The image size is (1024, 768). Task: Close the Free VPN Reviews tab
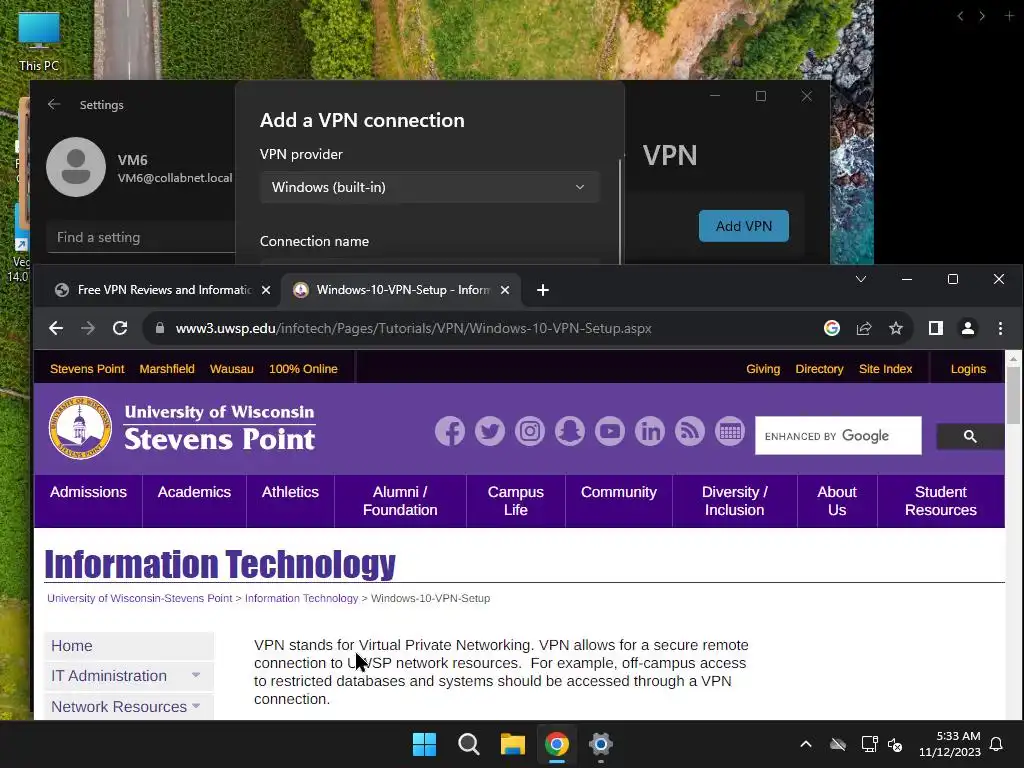(266, 290)
